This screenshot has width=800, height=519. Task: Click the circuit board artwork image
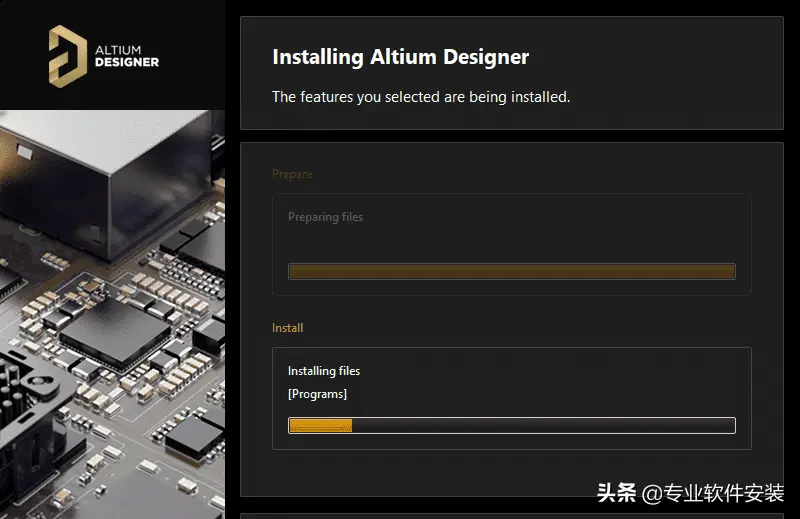tap(112, 314)
